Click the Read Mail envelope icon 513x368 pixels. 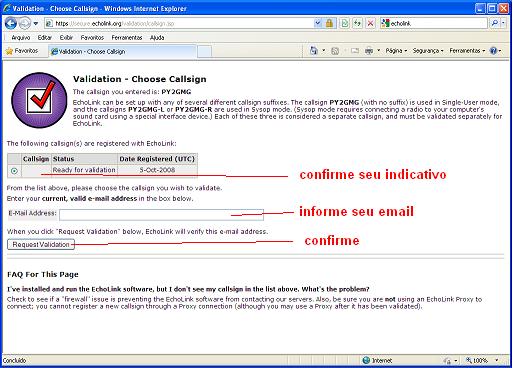click(355, 51)
